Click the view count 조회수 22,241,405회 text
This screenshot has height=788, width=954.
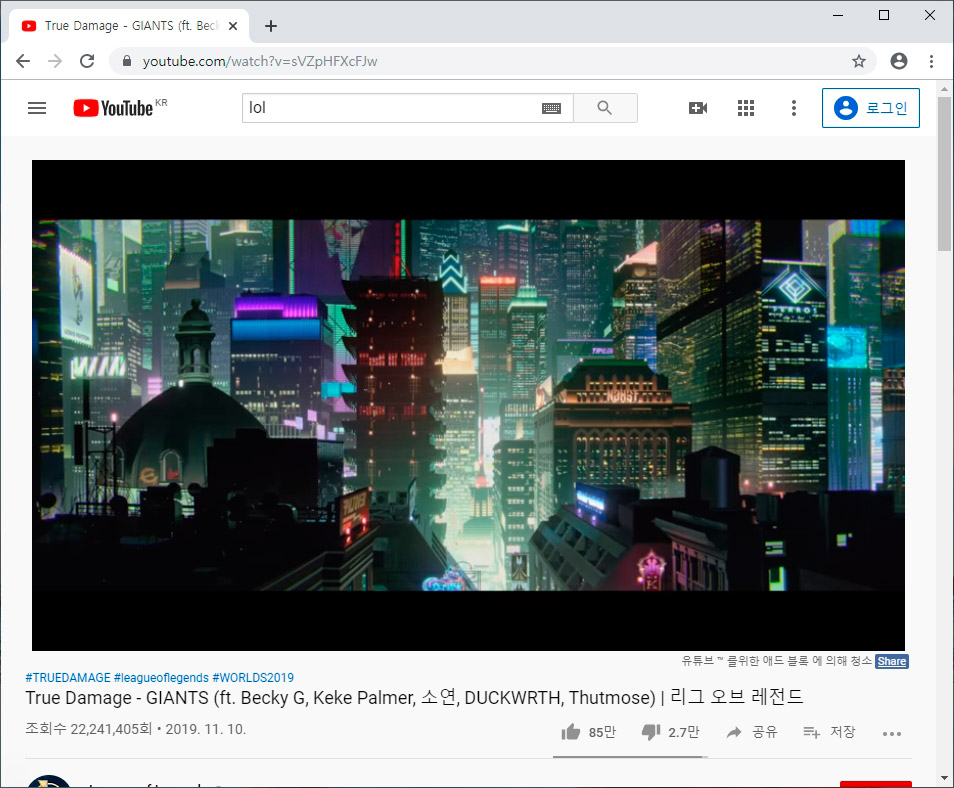click(x=89, y=729)
